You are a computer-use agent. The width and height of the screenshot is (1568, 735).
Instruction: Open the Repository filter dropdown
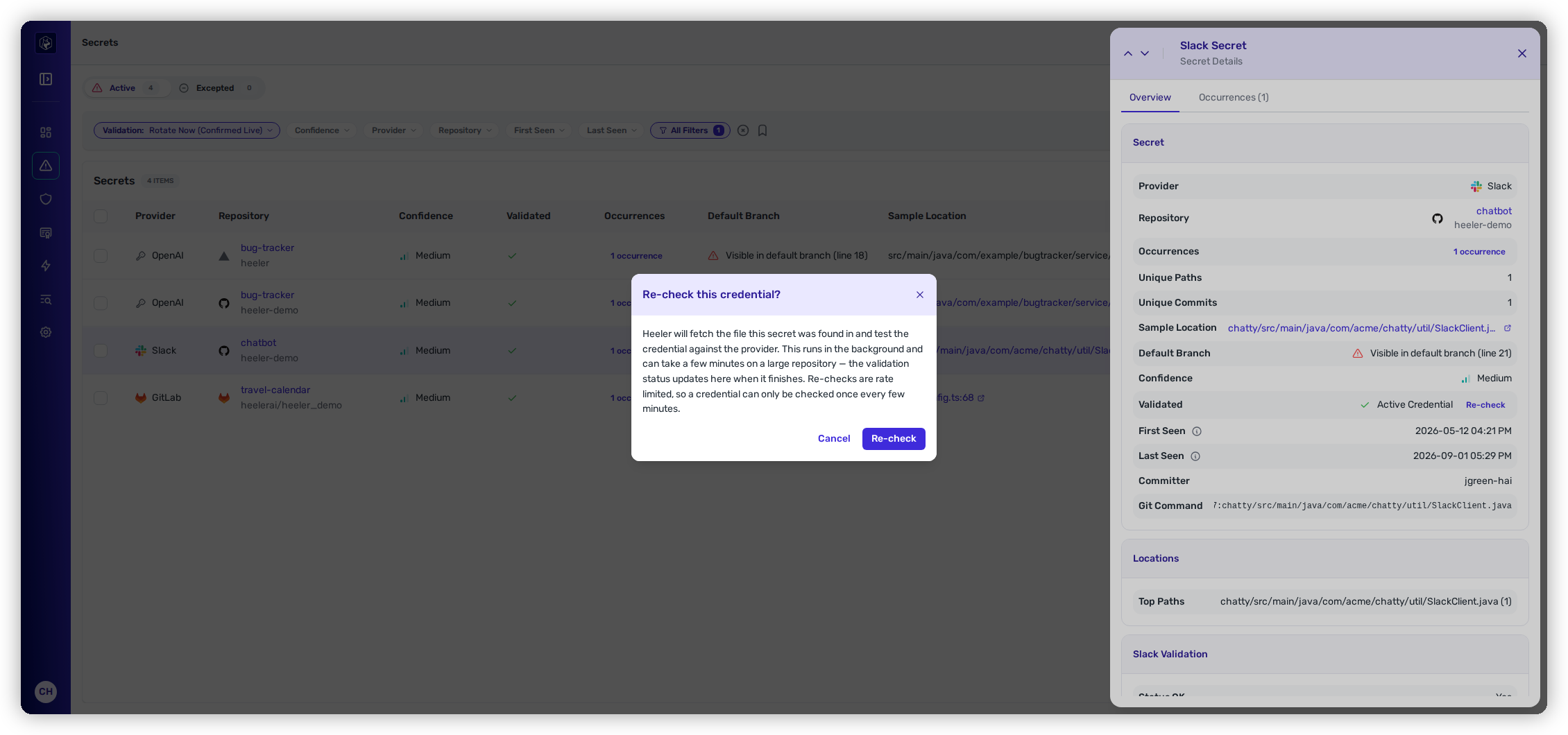[x=465, y=130]
